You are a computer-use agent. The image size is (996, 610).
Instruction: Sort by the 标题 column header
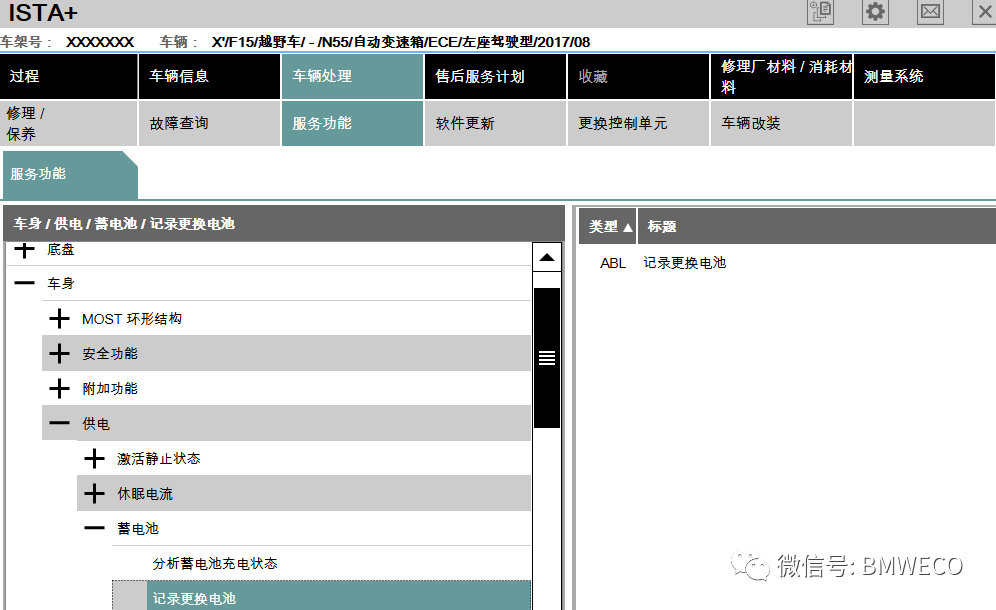coord(816,226)
